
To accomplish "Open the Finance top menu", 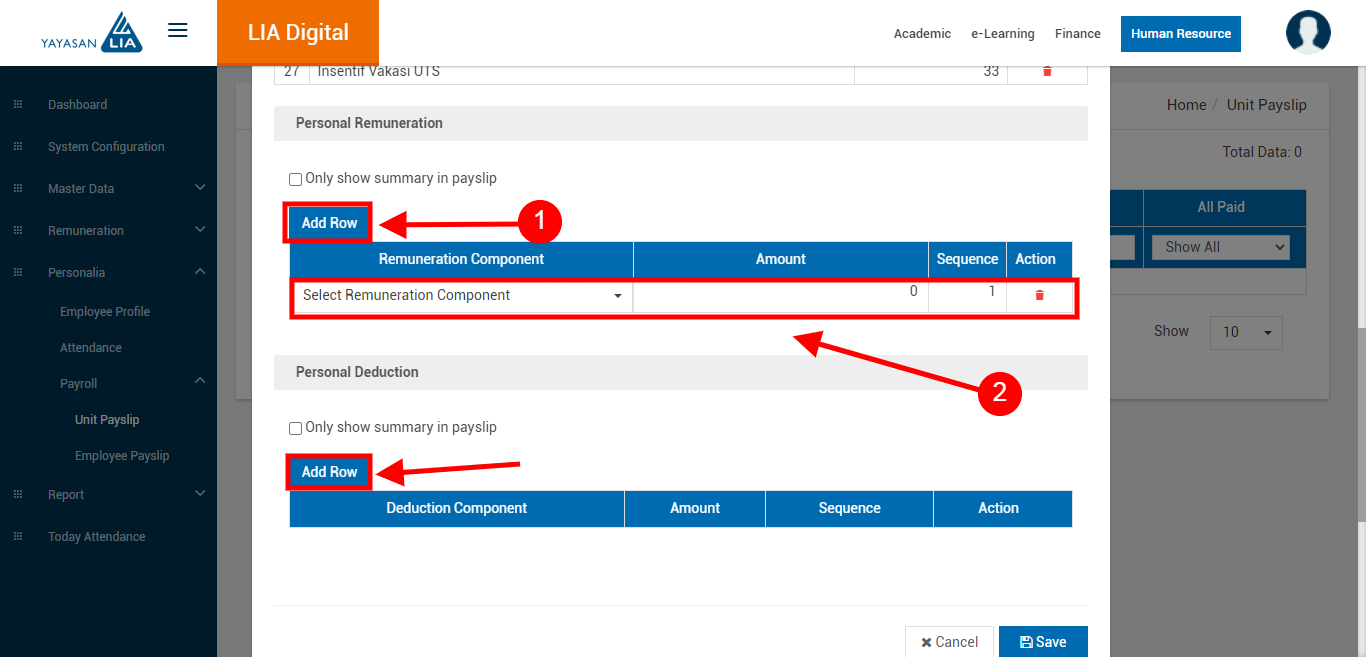I will tap(1077, 34).
